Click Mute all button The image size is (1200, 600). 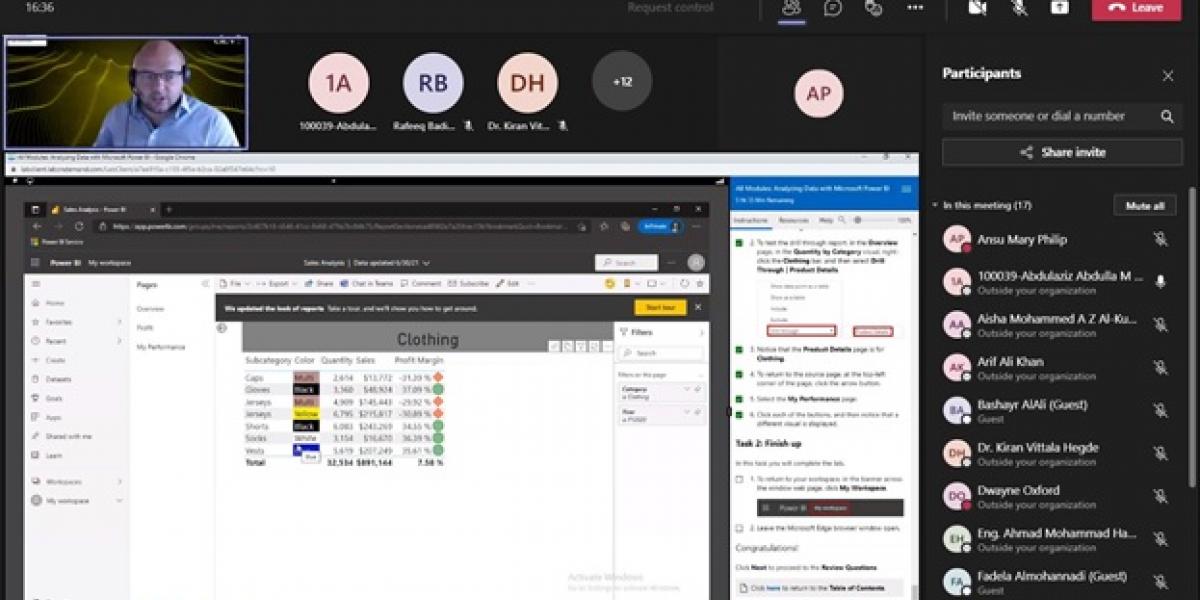1145,206
